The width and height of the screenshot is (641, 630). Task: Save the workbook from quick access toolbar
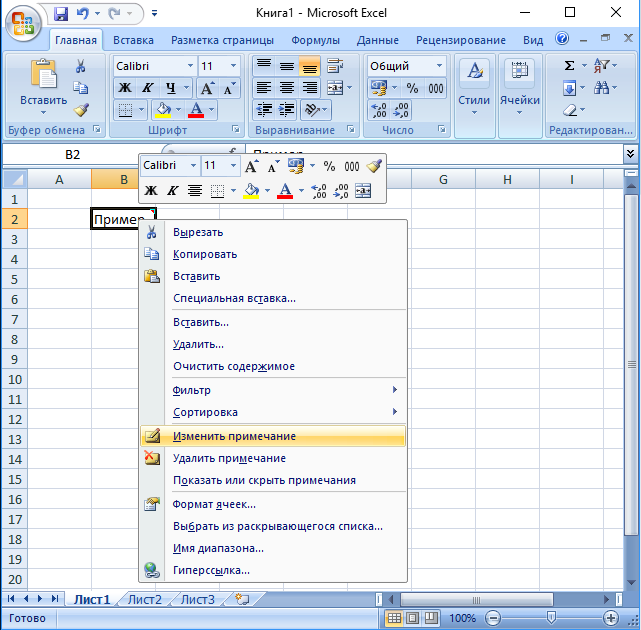point(61,13)
